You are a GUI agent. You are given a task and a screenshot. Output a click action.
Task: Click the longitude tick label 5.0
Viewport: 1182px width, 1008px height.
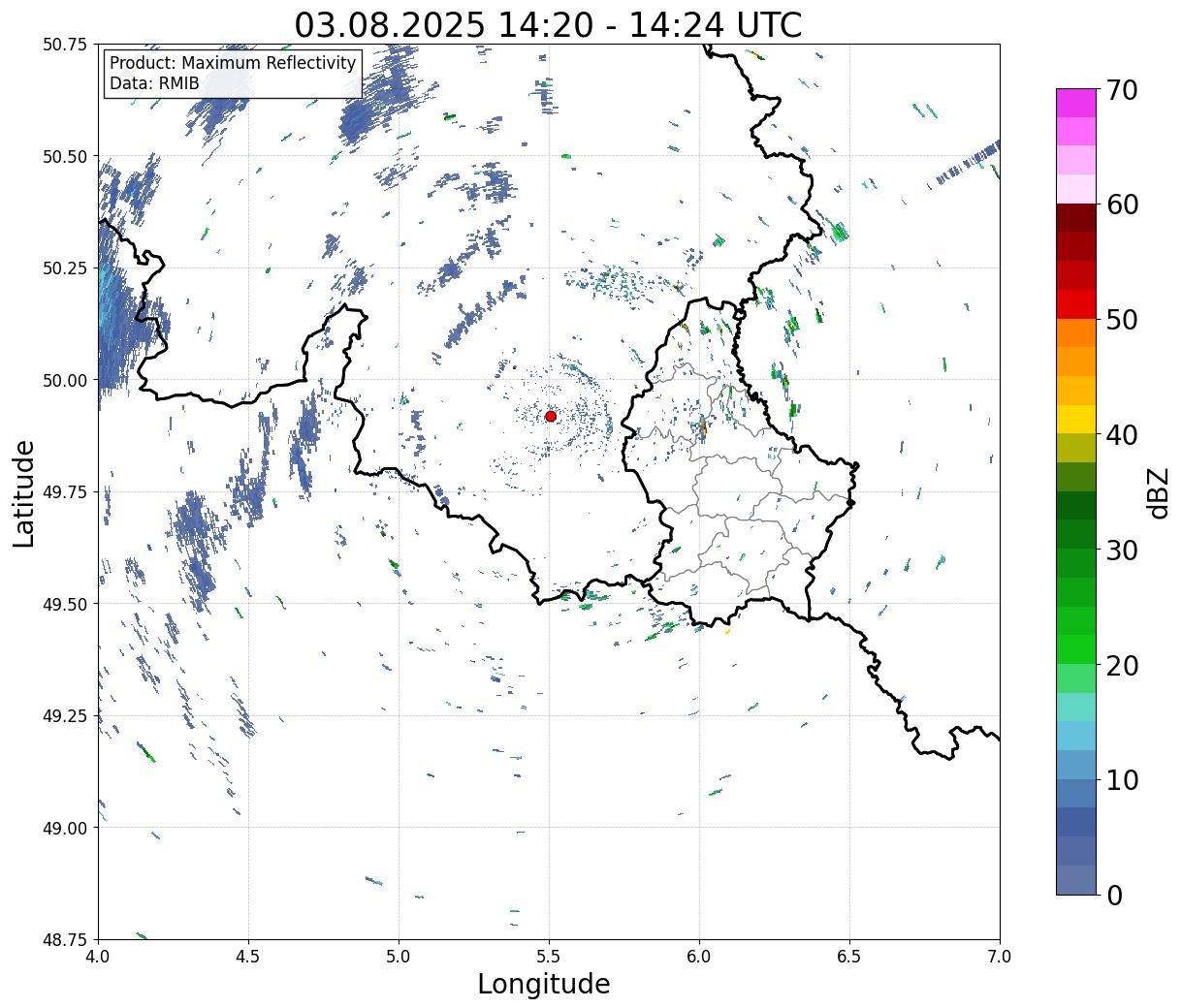[399, 956]
